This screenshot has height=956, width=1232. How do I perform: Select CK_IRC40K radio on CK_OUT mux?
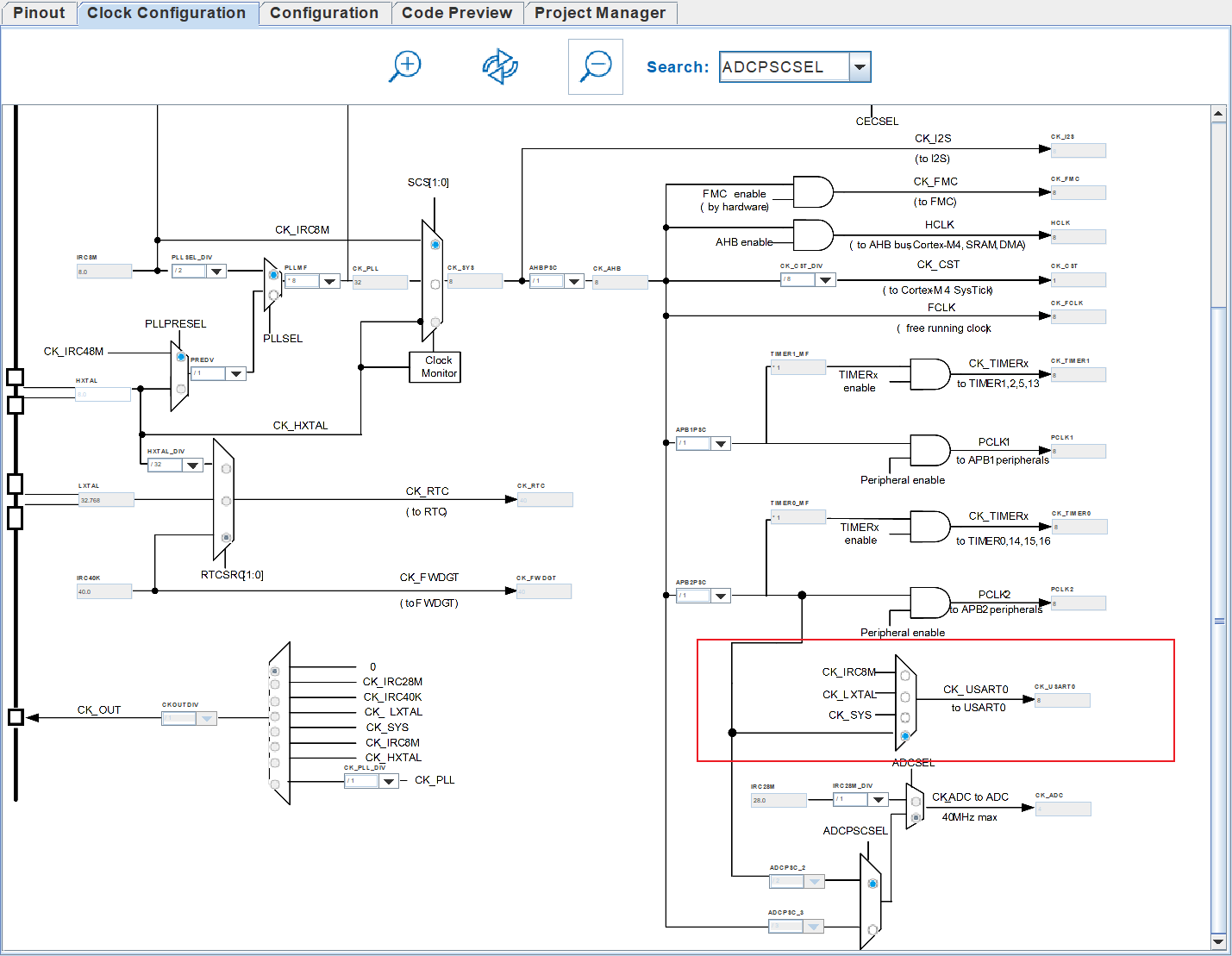[x=275, y=701]
